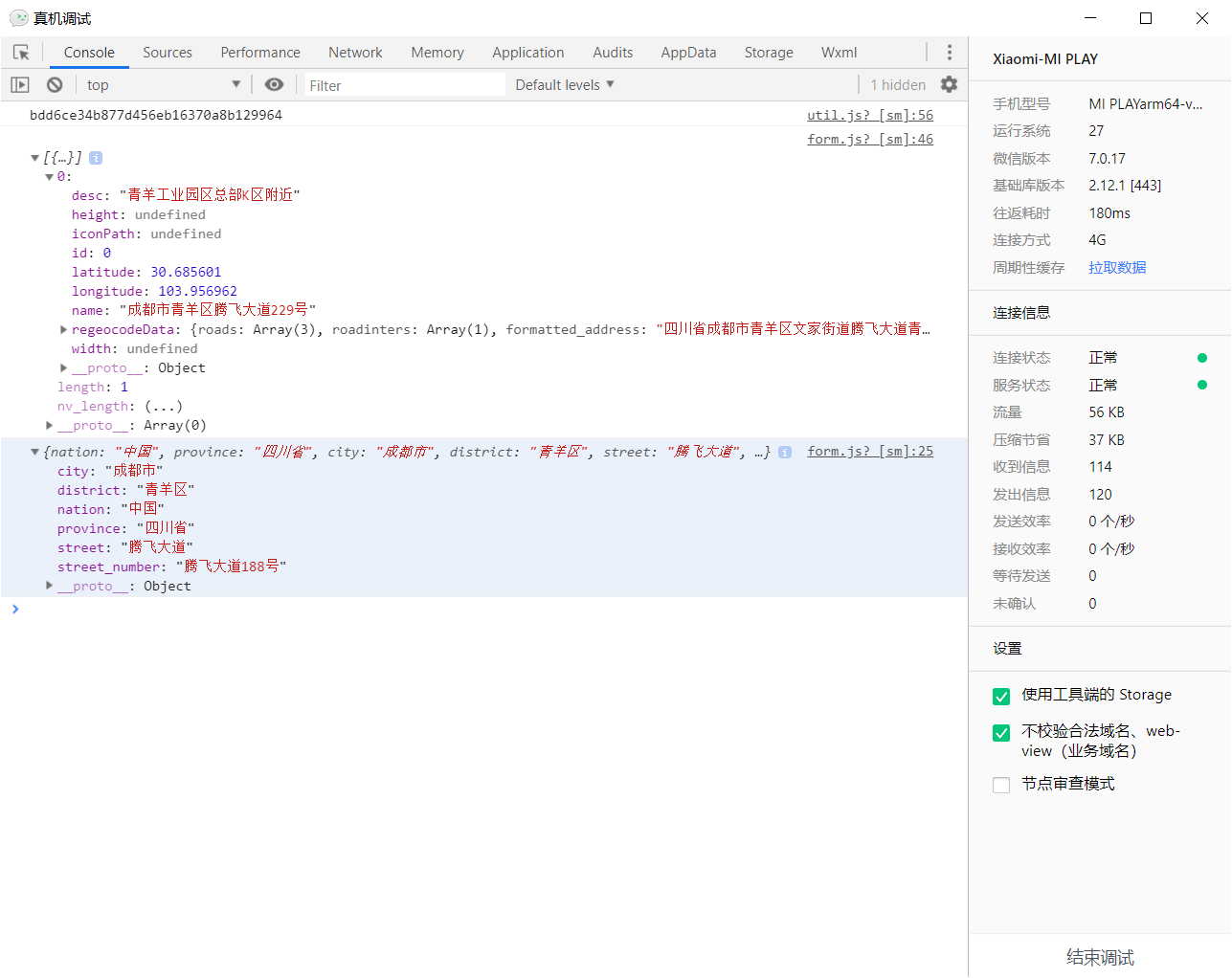Open DevTools three-dot customize menu
1232x978 pixels.
[950, 53]
